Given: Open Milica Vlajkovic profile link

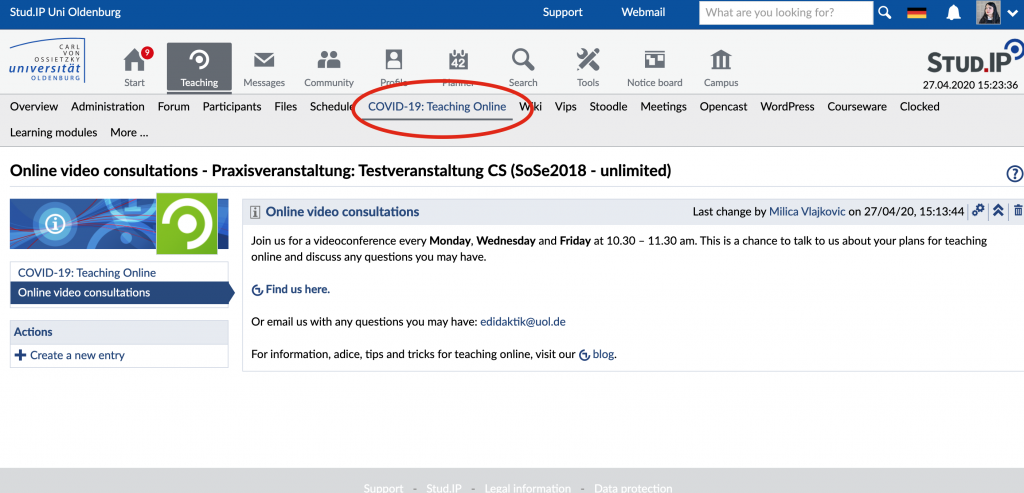Looking at the screenshot, I should click(x=807, y=212).
